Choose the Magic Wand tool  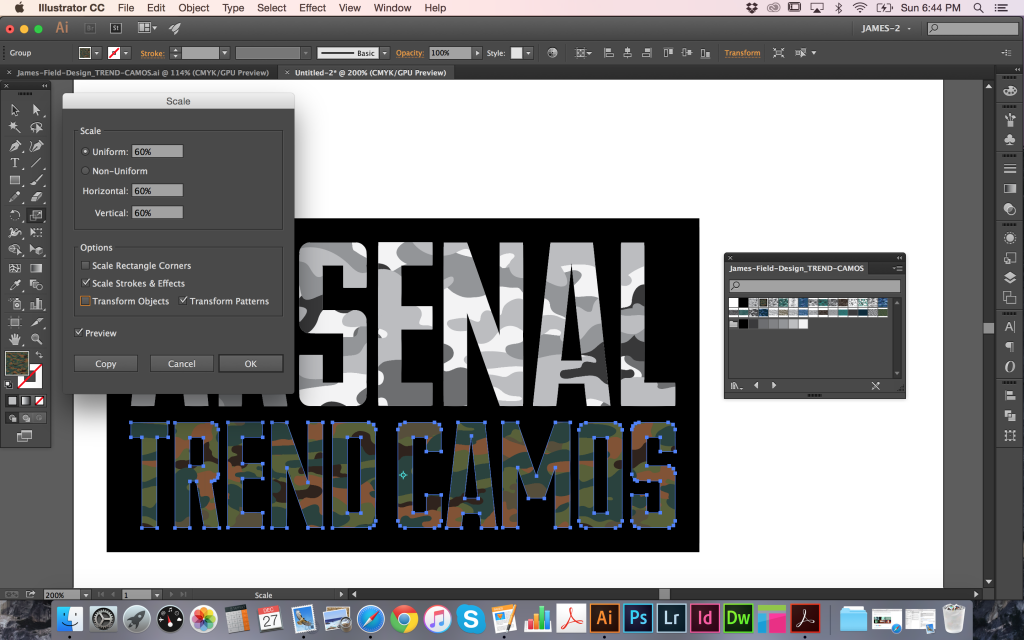point(15,127)
